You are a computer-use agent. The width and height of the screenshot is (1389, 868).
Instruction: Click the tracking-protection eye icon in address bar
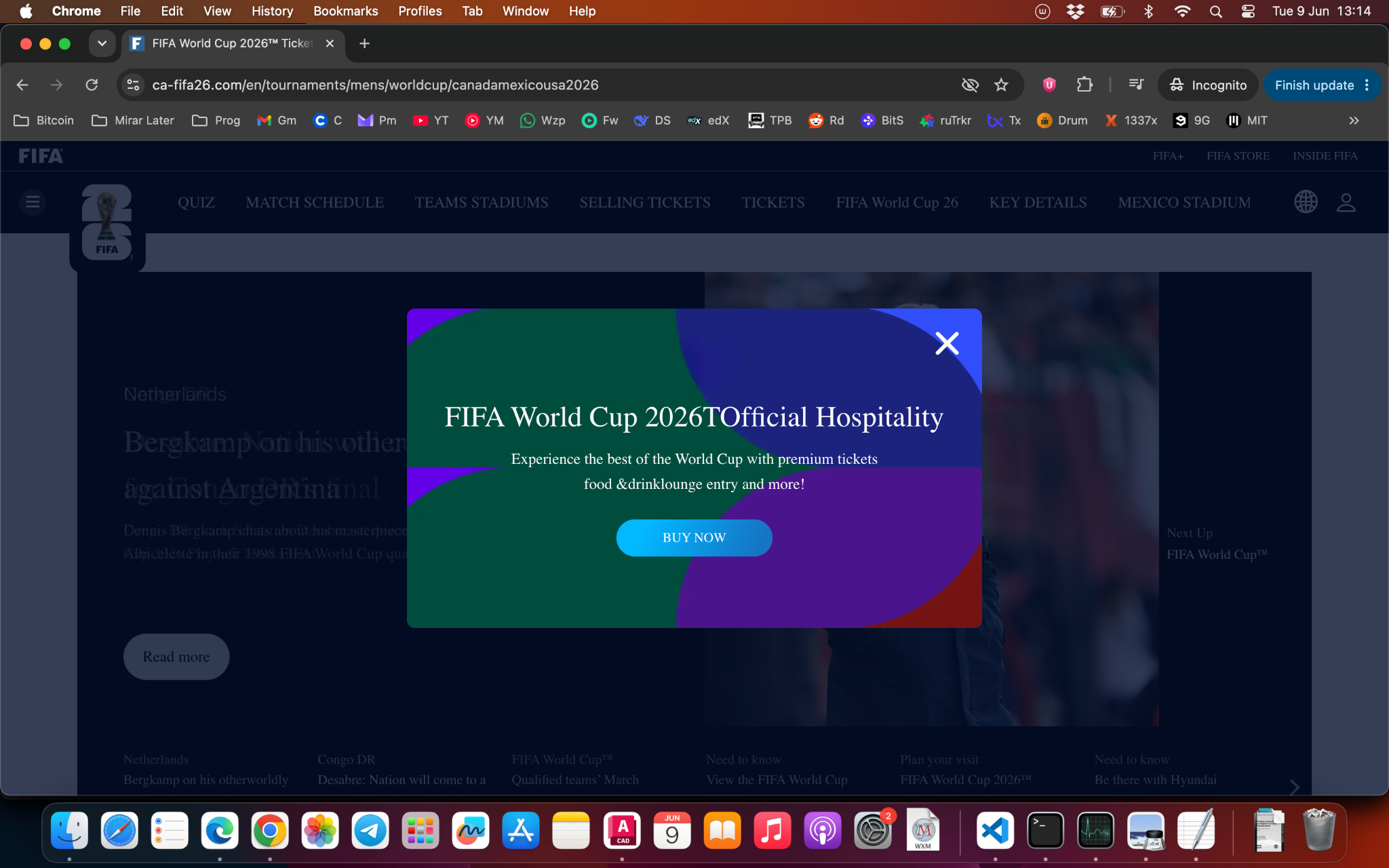pos(970,85)
